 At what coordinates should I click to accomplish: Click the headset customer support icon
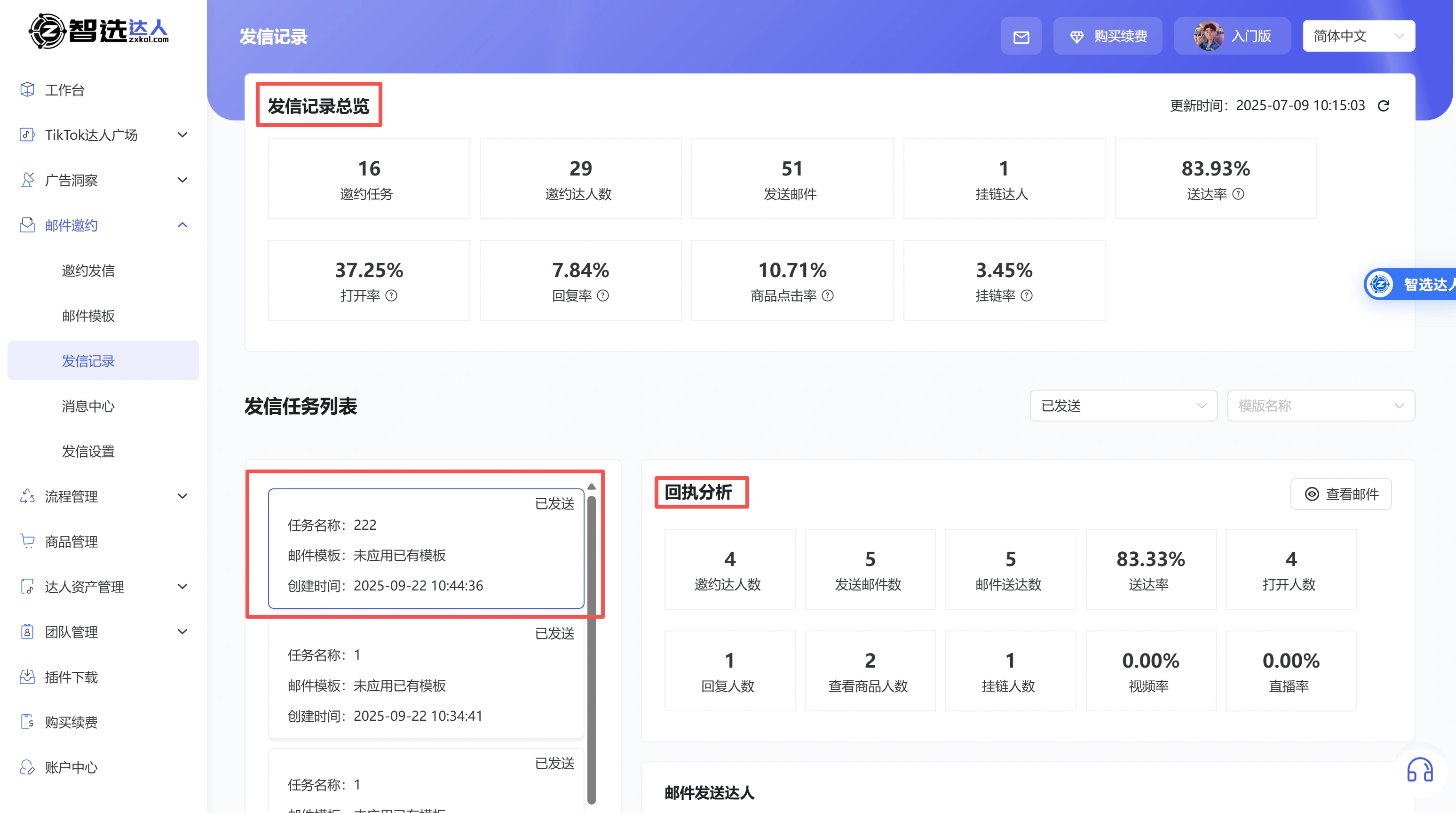point(1419,770)
